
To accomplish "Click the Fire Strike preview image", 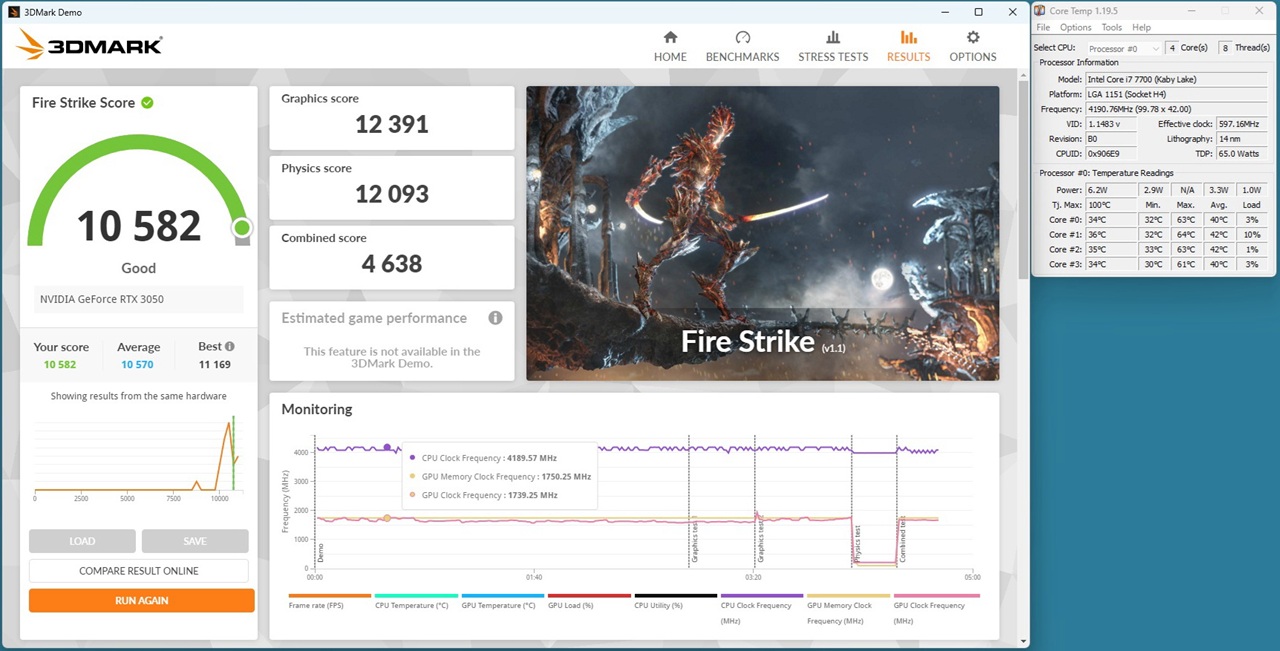I will (x=762, y=233).
